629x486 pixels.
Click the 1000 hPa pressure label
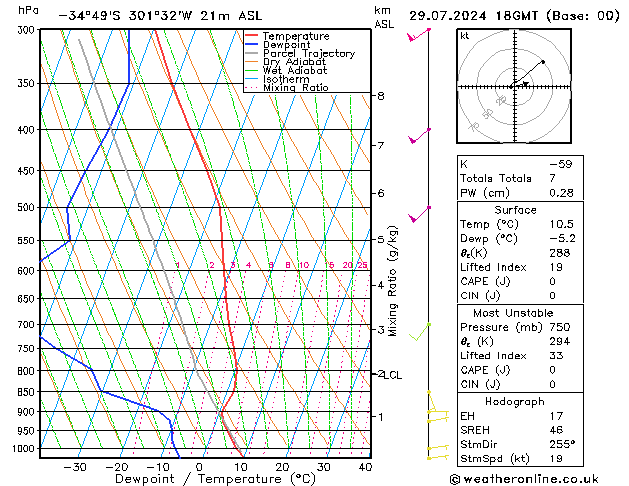pyautogui.click(x=26, y=449)
